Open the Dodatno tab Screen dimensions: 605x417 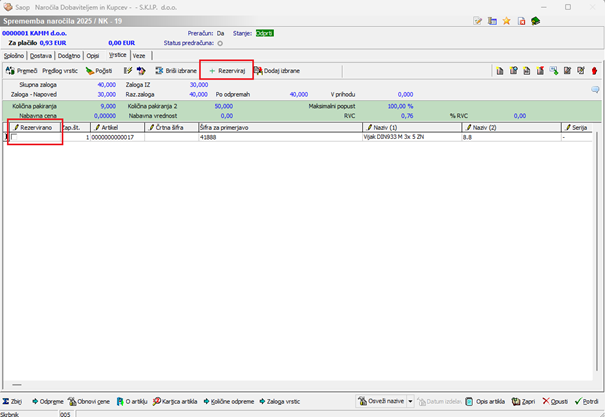click(69, 56)
